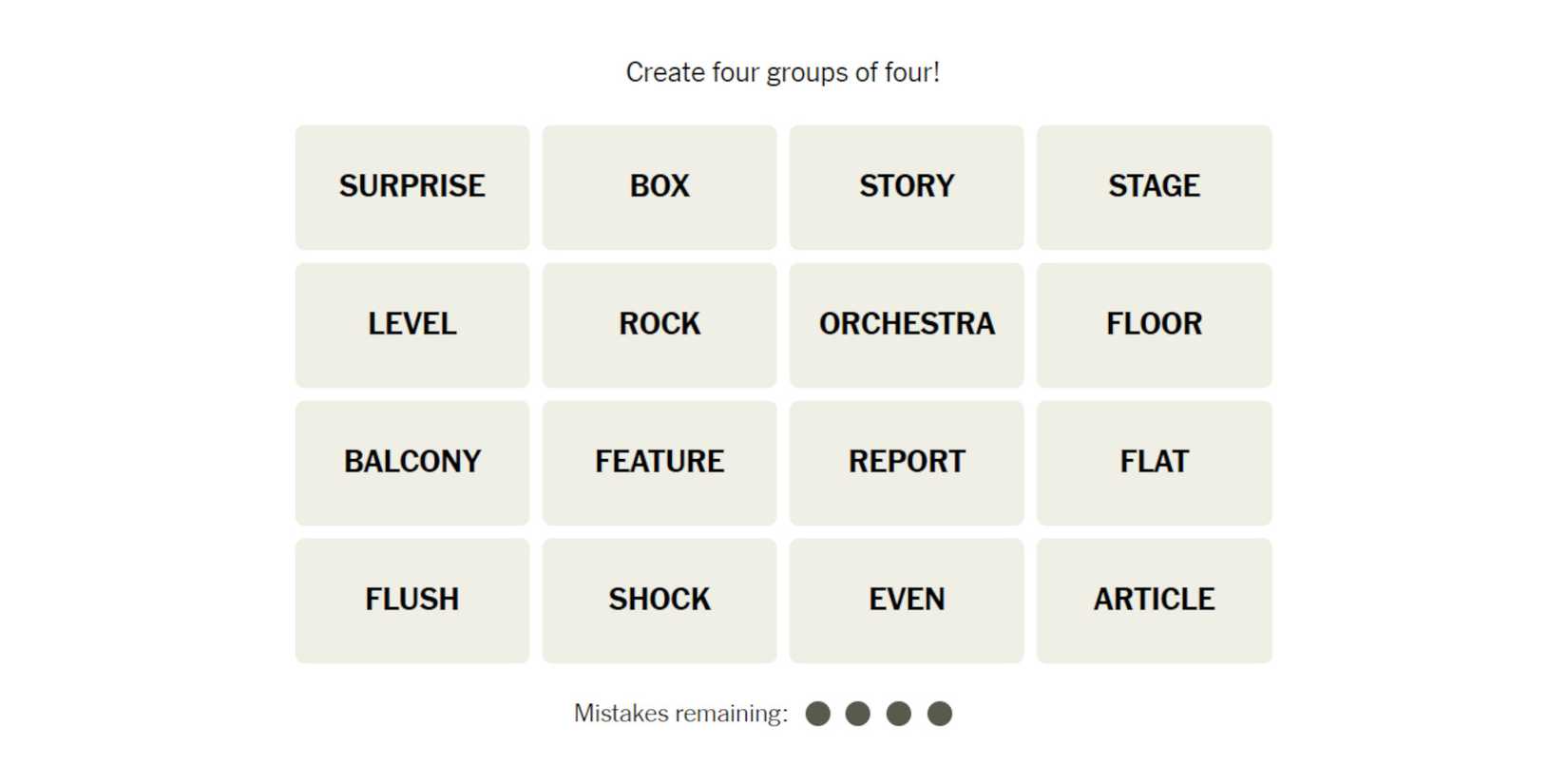Choose the FLAT tile
The width and height of the screenshot is (1568, 784).
click(x=1154, y=463)
